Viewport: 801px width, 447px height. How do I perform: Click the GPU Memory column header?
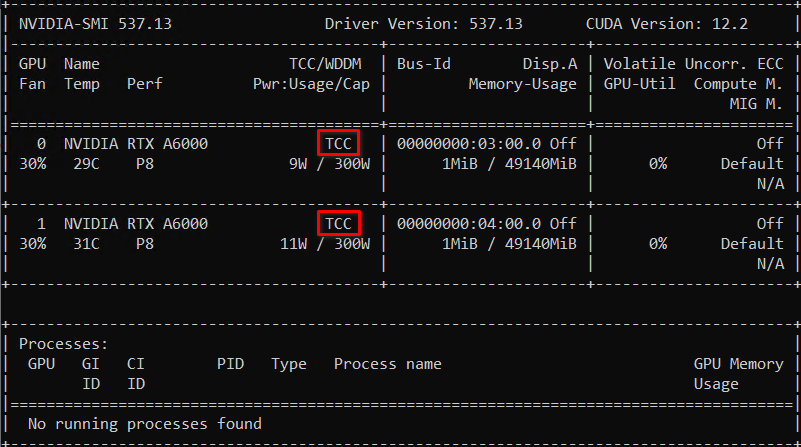pyautogui.click(x=738, y=364)
